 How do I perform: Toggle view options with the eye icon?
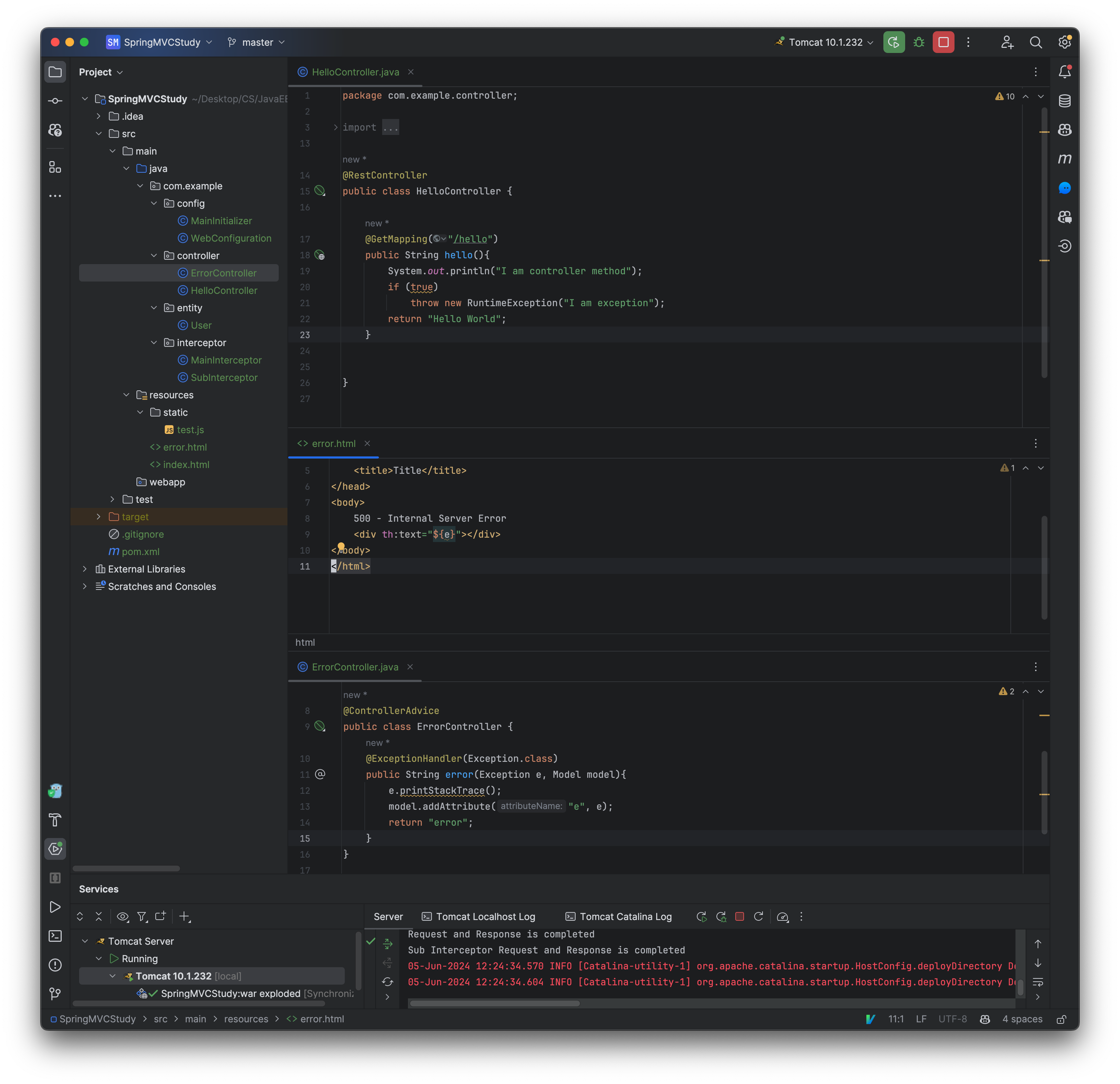(x=122, y=917)
